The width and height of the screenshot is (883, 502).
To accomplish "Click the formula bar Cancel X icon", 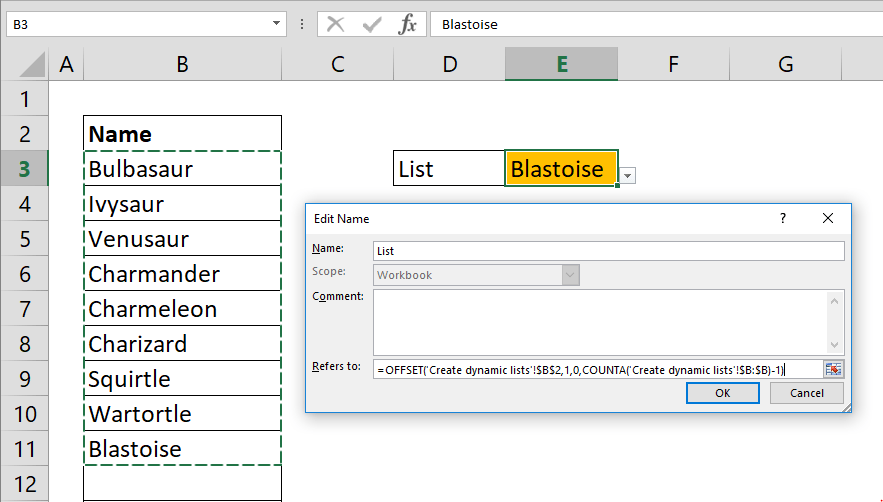I will point(336,25).
